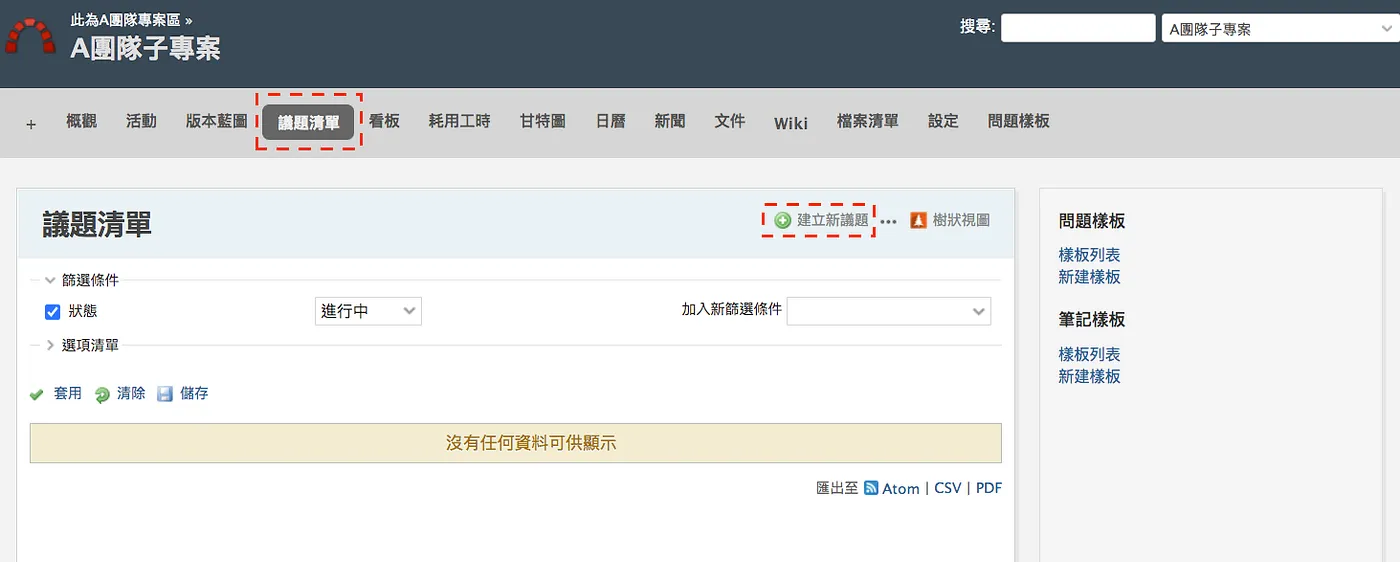
Task: Select the 議題清單 tab
Action: (x=309, y=122)
